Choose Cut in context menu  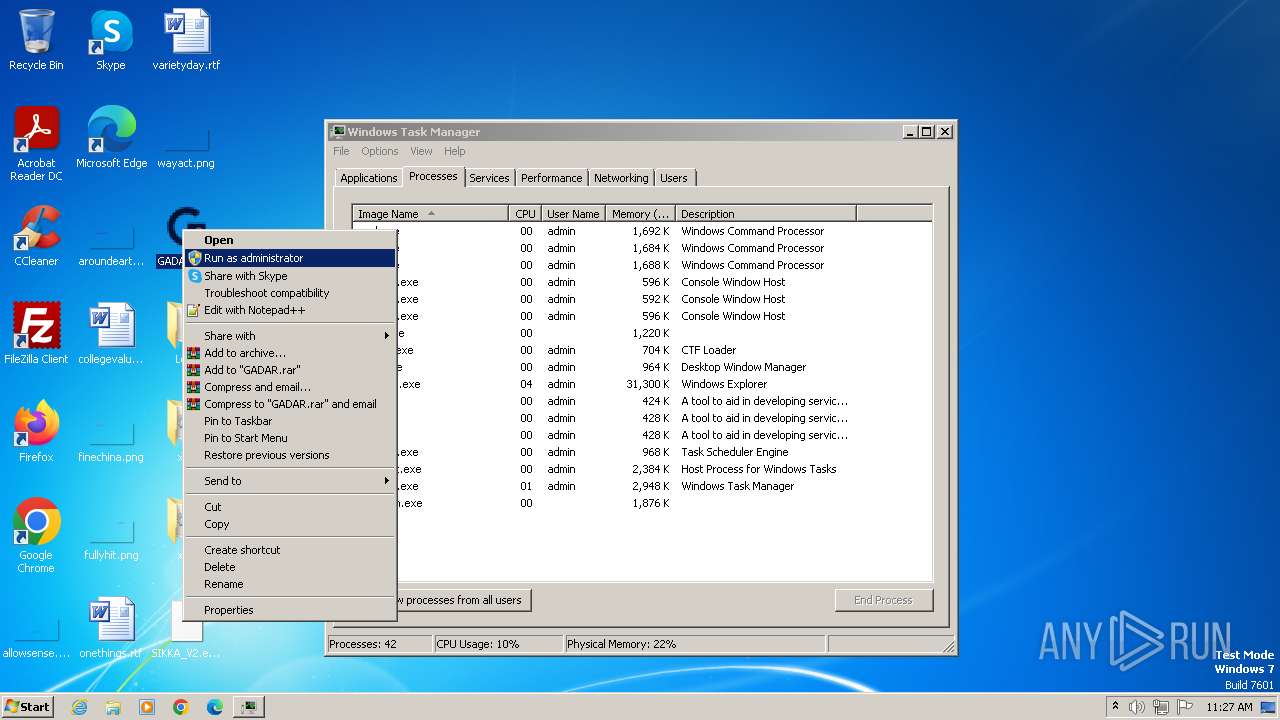pyautogui.click(x=290, y=507)
